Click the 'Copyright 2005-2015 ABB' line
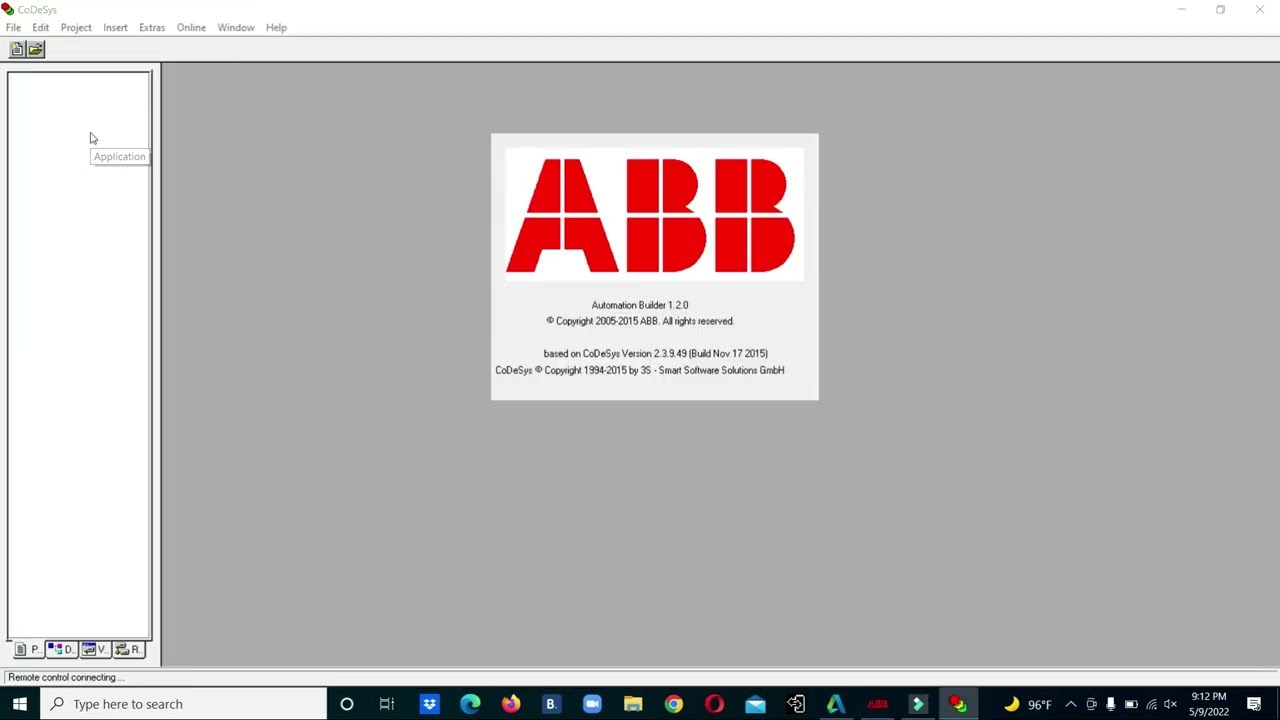This screenshot has width=1280, height=720. point(640,321)
